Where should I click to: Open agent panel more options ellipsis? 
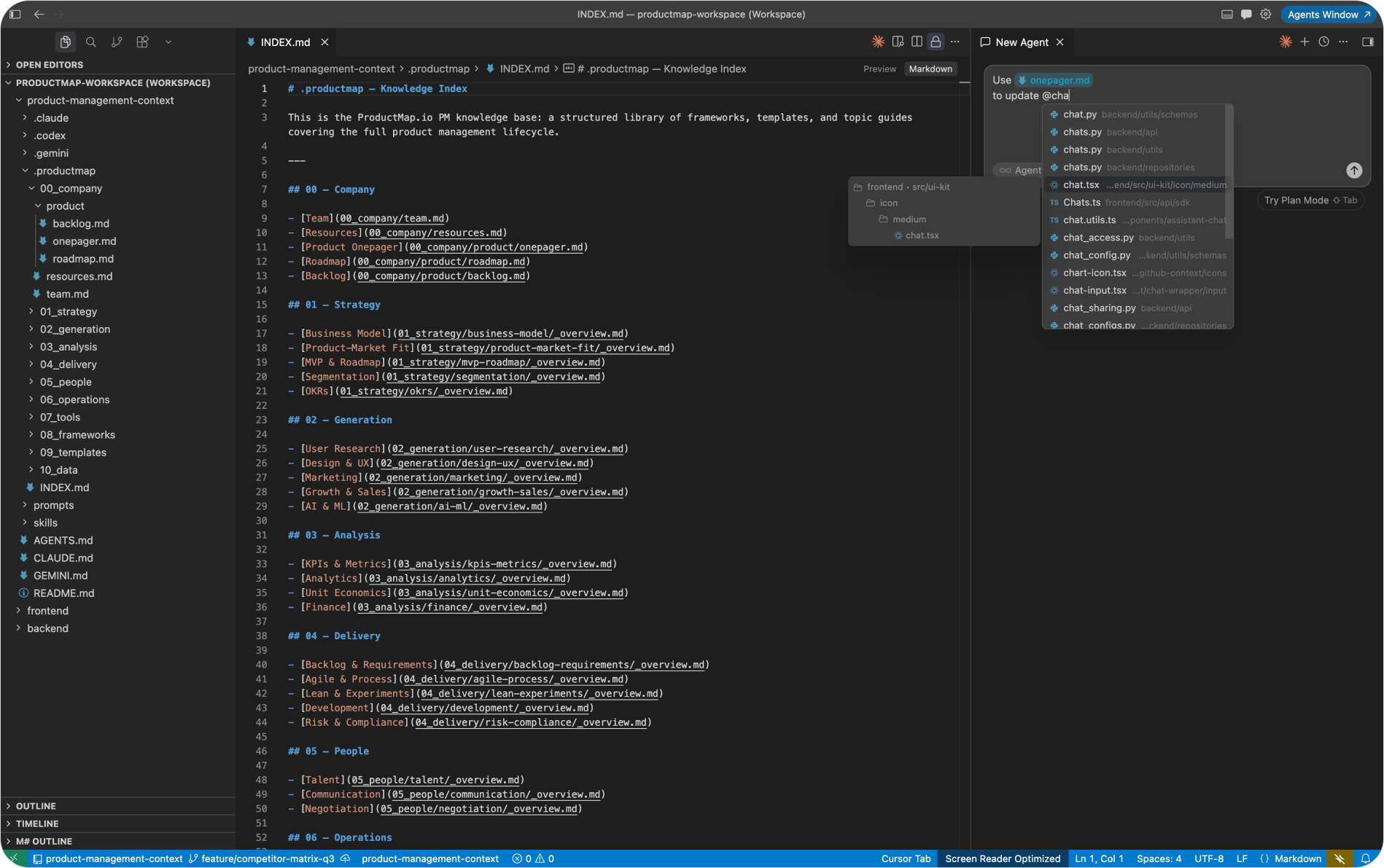point(1343,42)
